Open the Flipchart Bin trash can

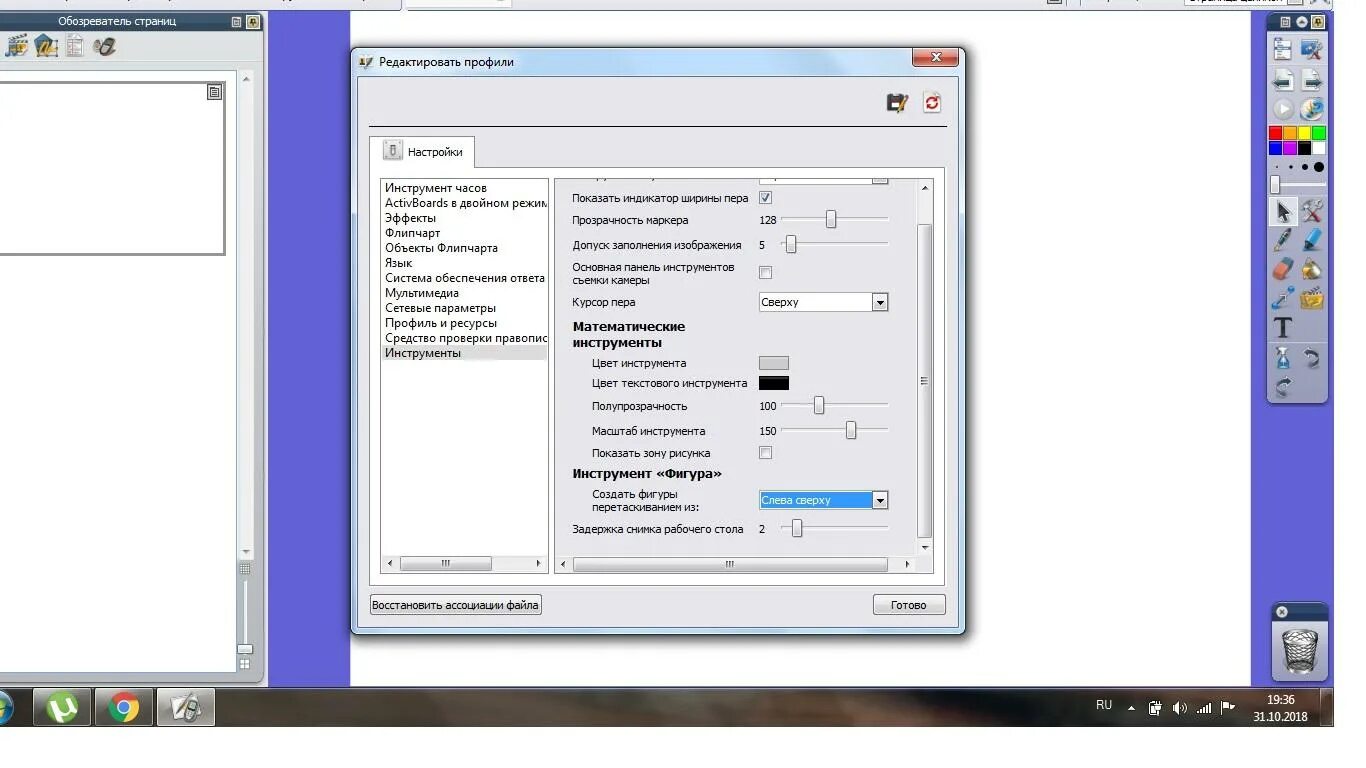(x=1299, y=650)
